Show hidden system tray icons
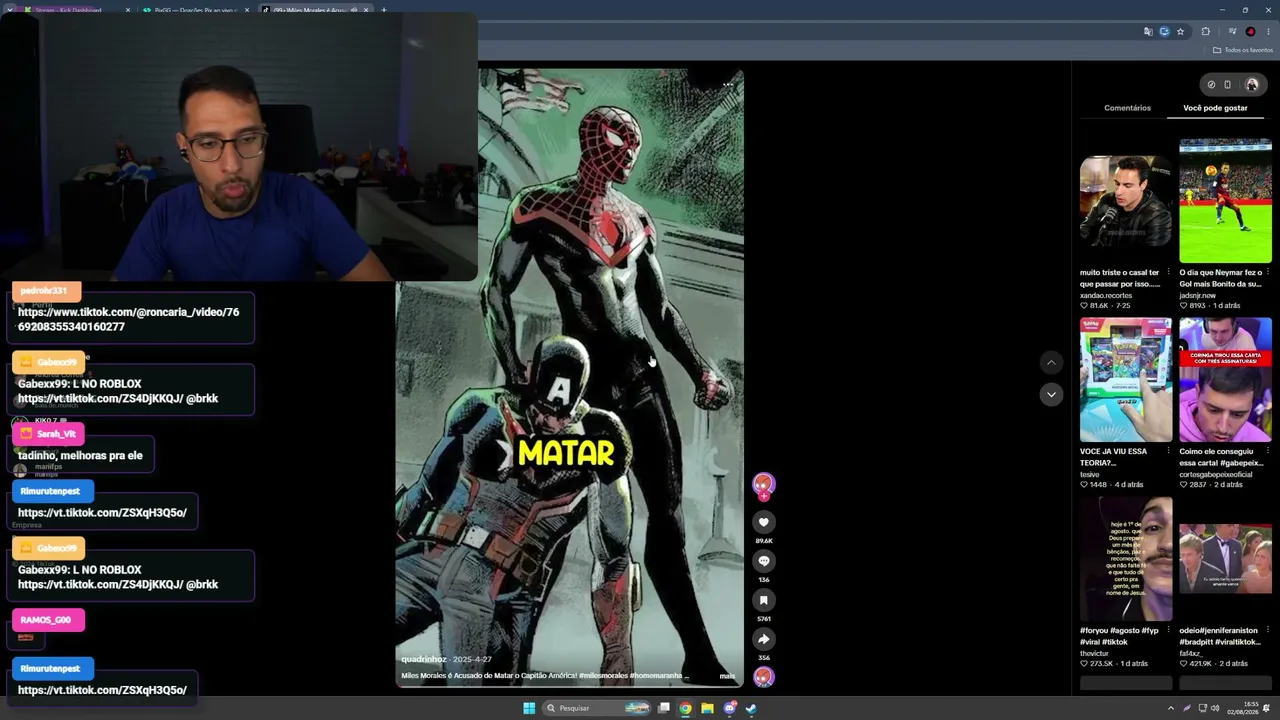 [x=1171, y=708]
